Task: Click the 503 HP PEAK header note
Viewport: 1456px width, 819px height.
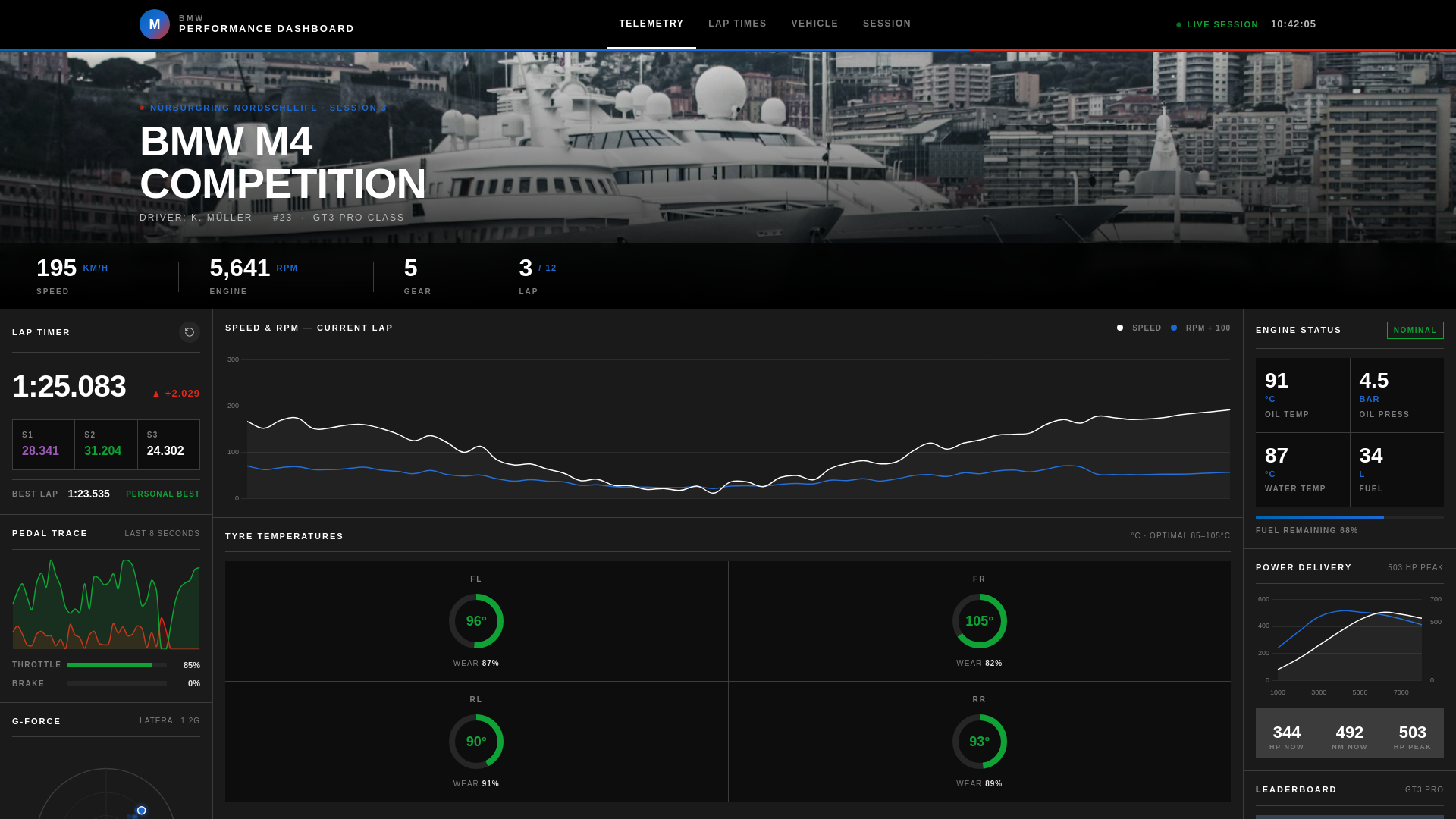Action: point(1416,567)
